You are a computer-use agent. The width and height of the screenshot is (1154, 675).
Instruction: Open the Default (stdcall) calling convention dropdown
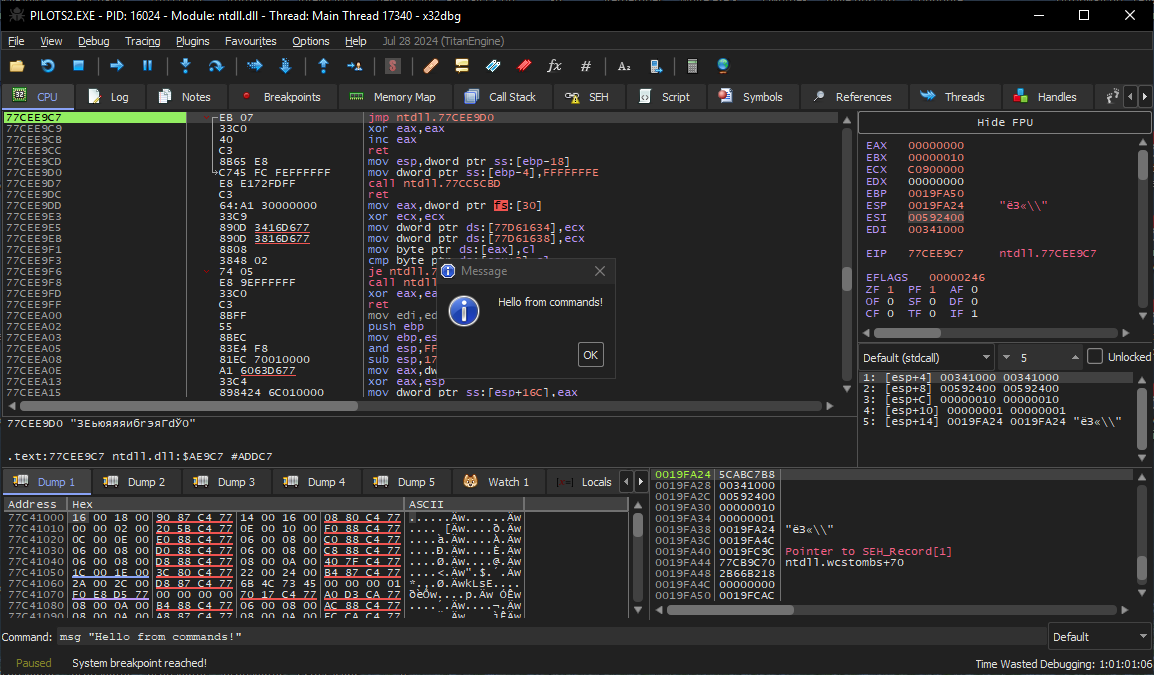[926, 357]
